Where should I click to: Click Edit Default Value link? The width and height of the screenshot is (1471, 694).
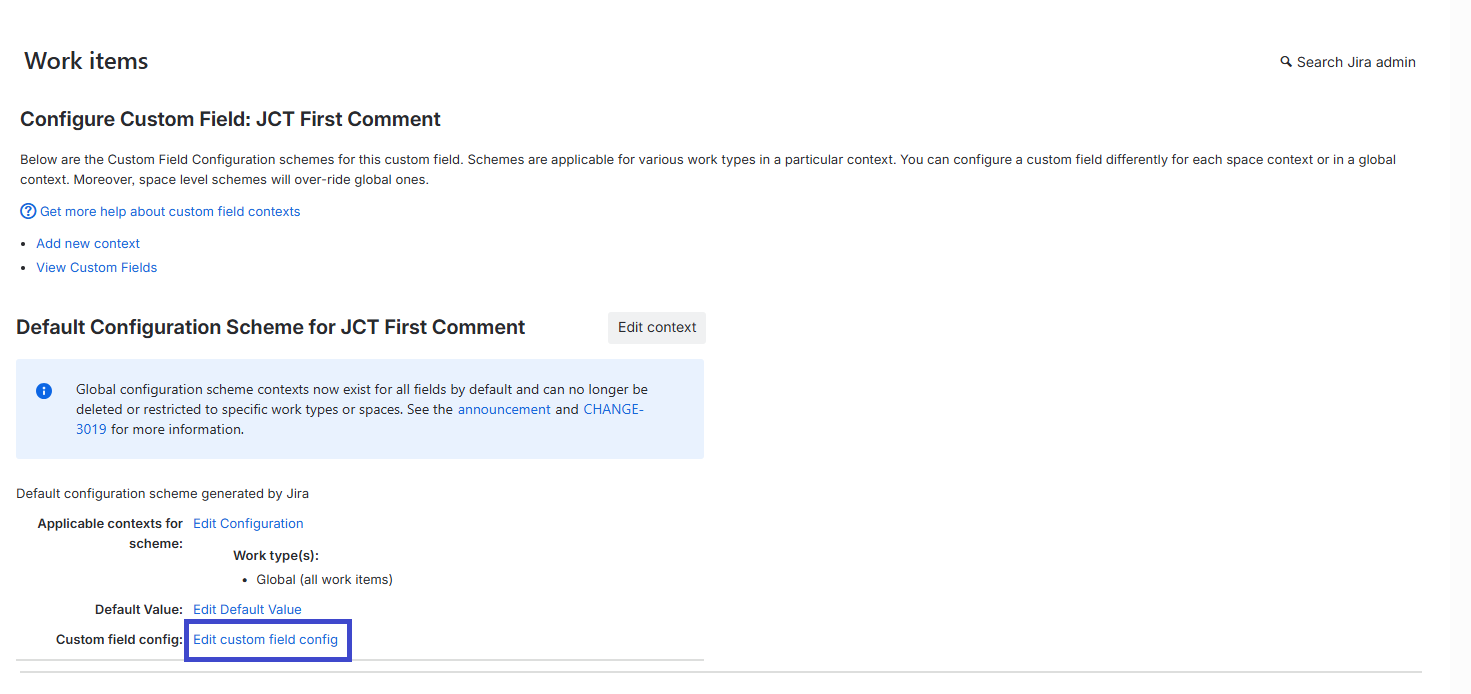coord(247,609)
